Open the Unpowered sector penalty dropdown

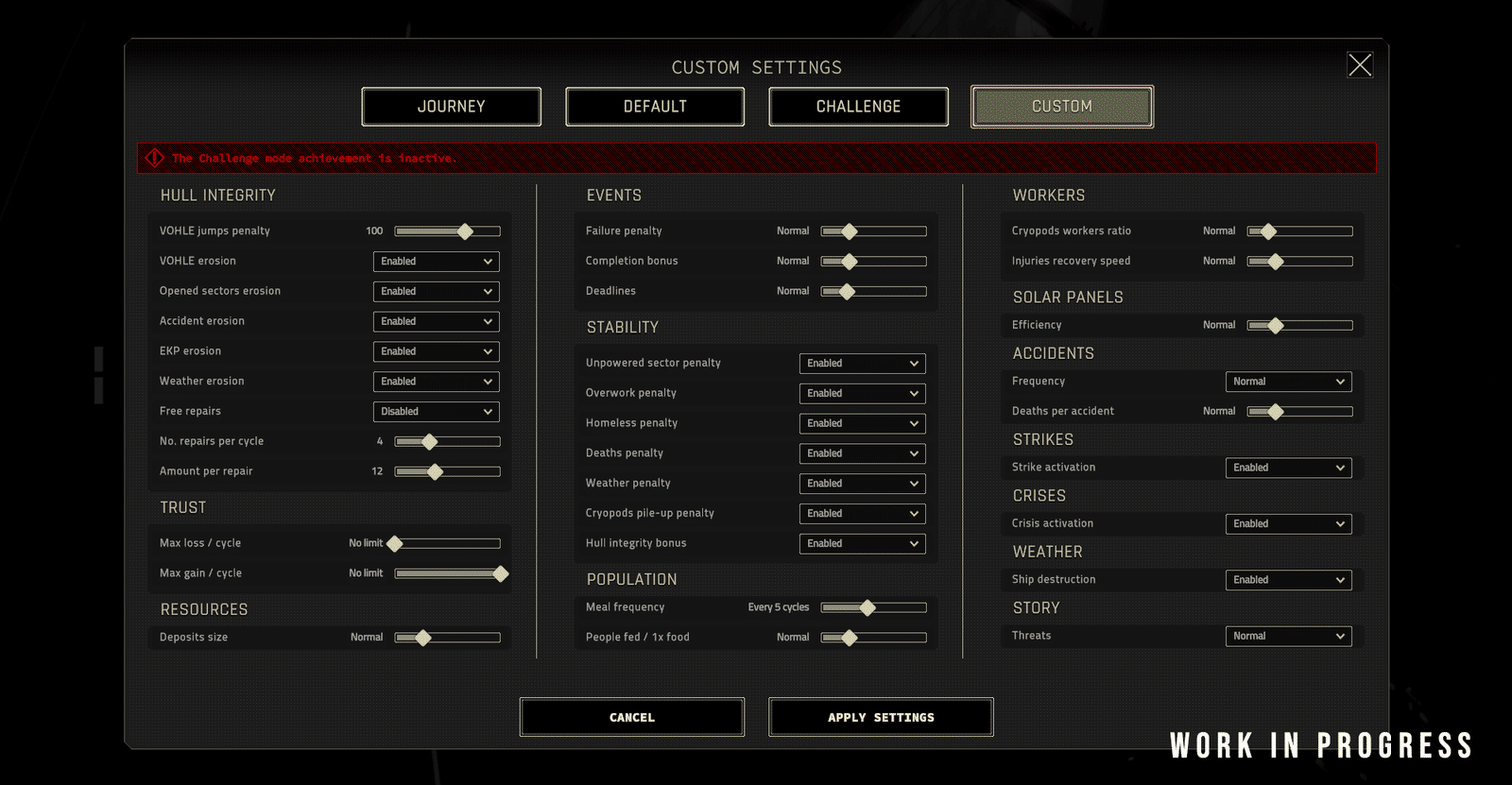[863, 364]
